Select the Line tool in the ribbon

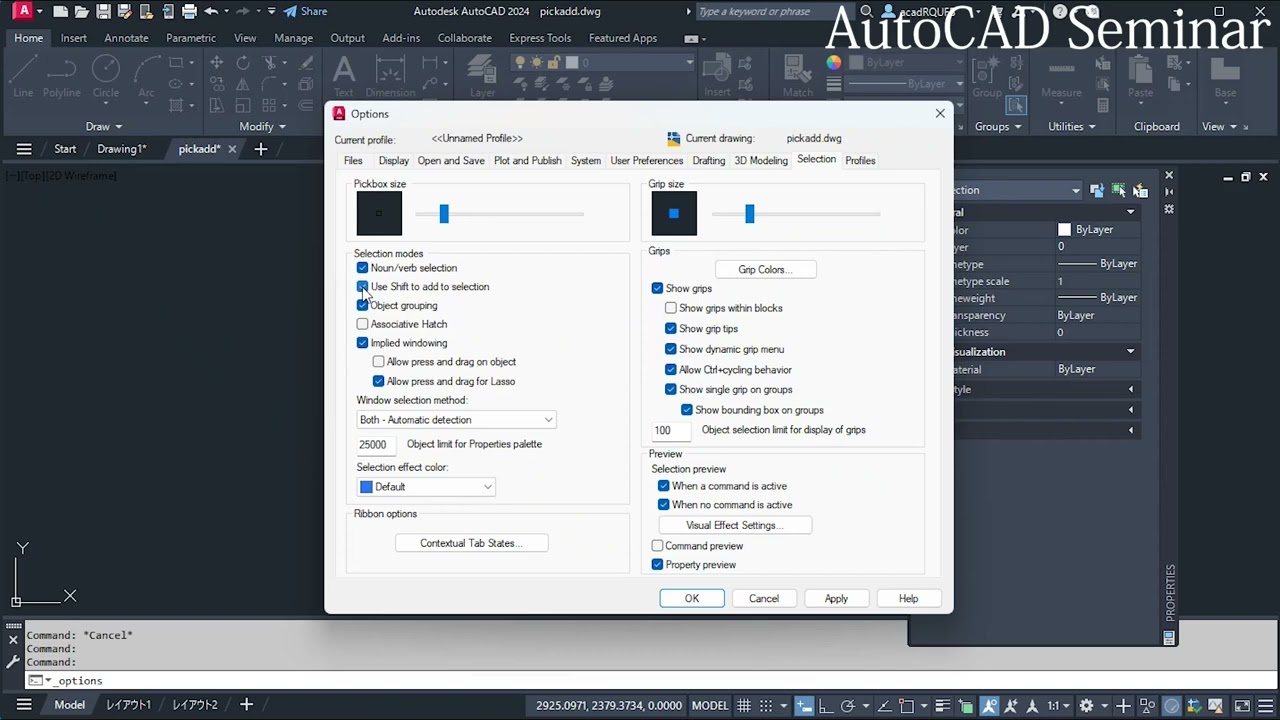[x=23, y=75]
